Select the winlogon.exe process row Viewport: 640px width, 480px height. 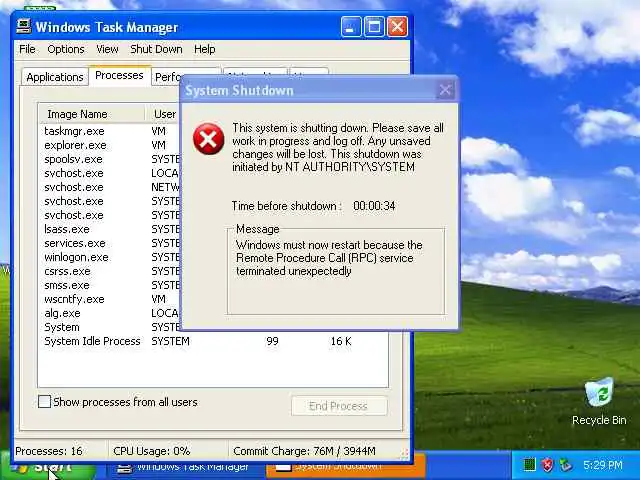110,257
